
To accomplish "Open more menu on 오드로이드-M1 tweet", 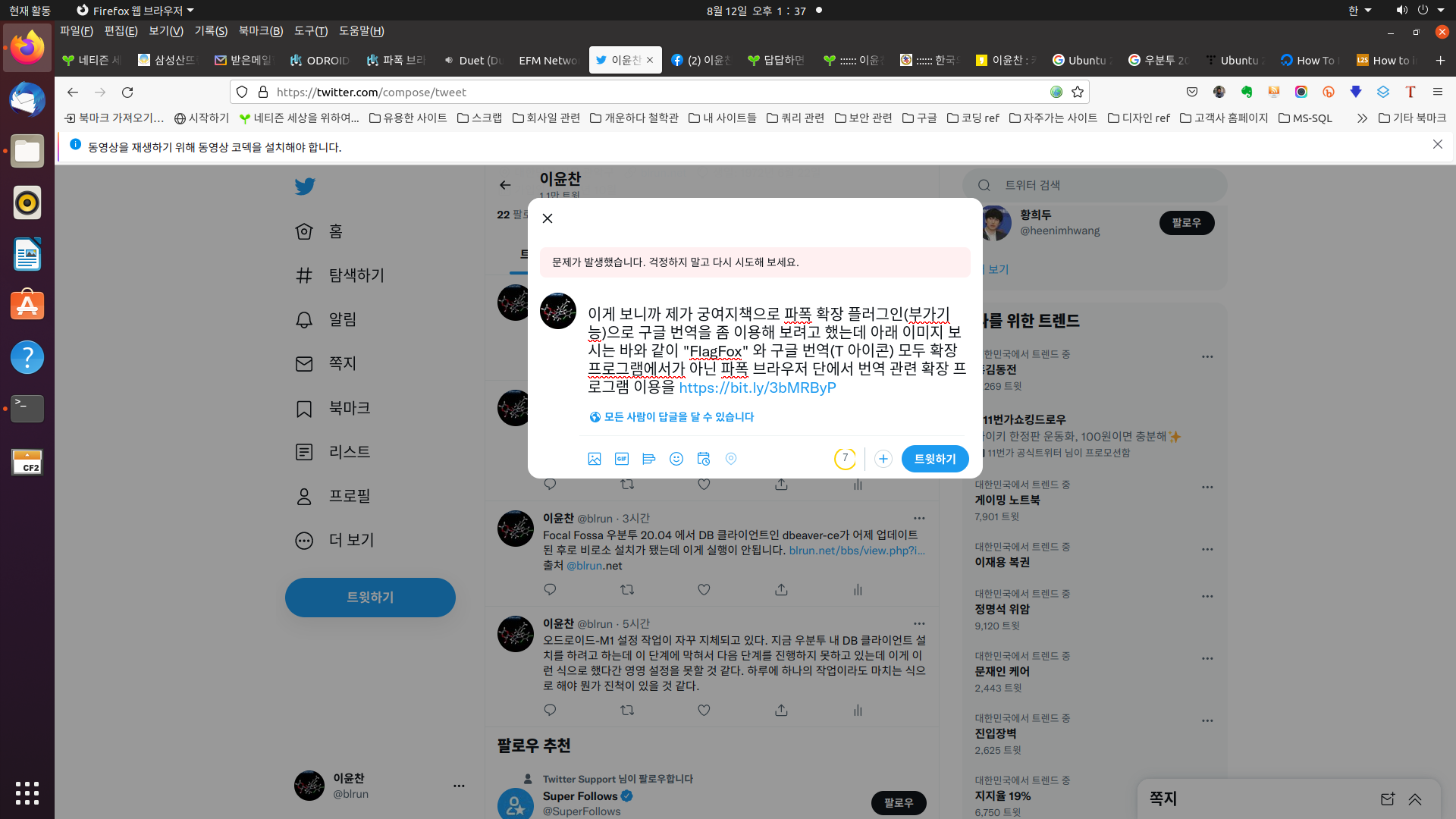I will point(919,624).
